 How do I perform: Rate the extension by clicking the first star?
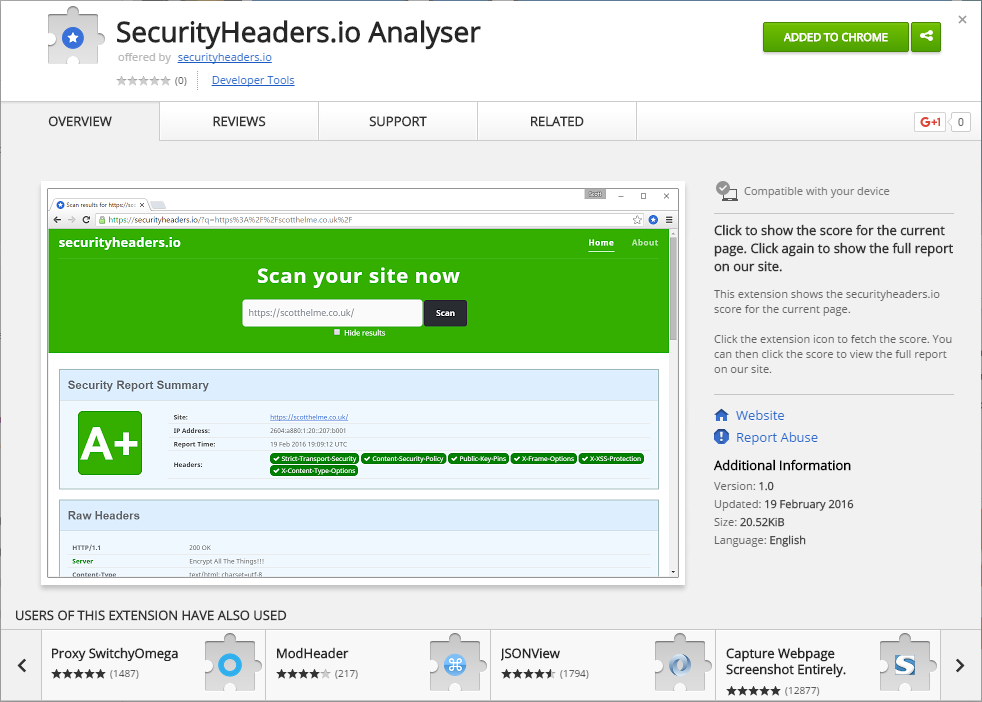[x=120, y=80]
